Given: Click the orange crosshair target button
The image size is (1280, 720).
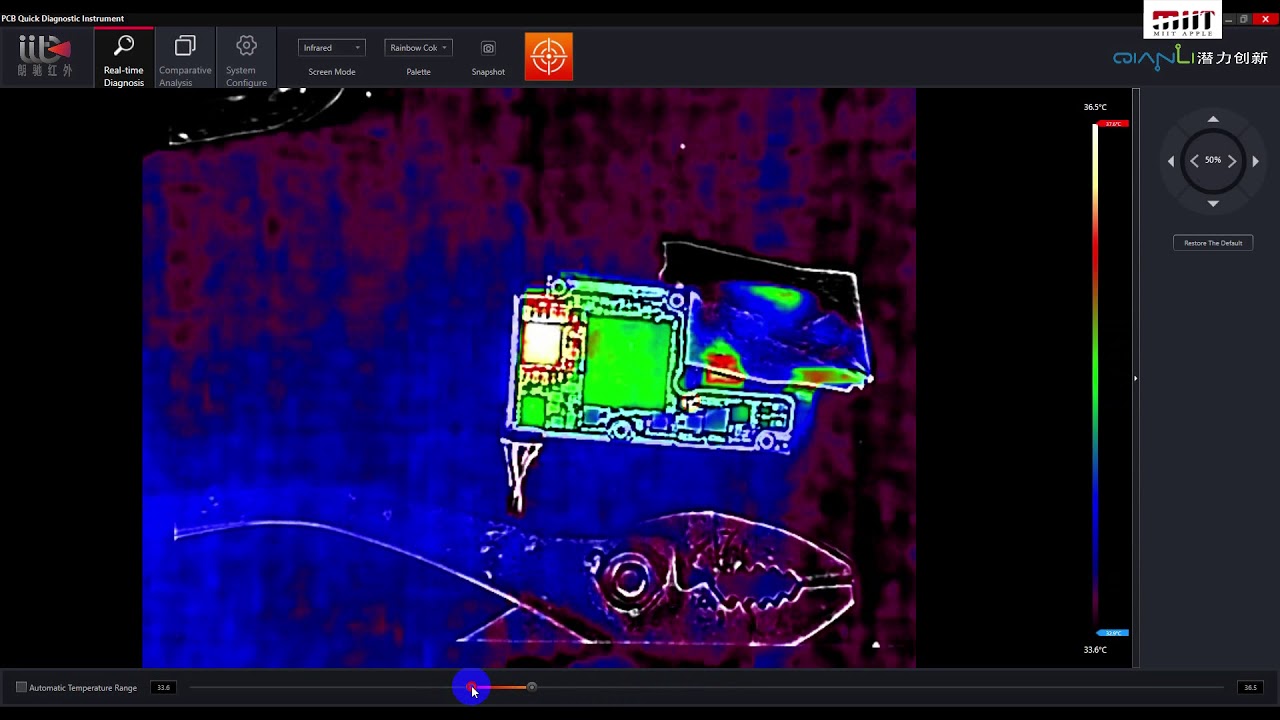Looking at the screenshot, I should coord(549,57).
